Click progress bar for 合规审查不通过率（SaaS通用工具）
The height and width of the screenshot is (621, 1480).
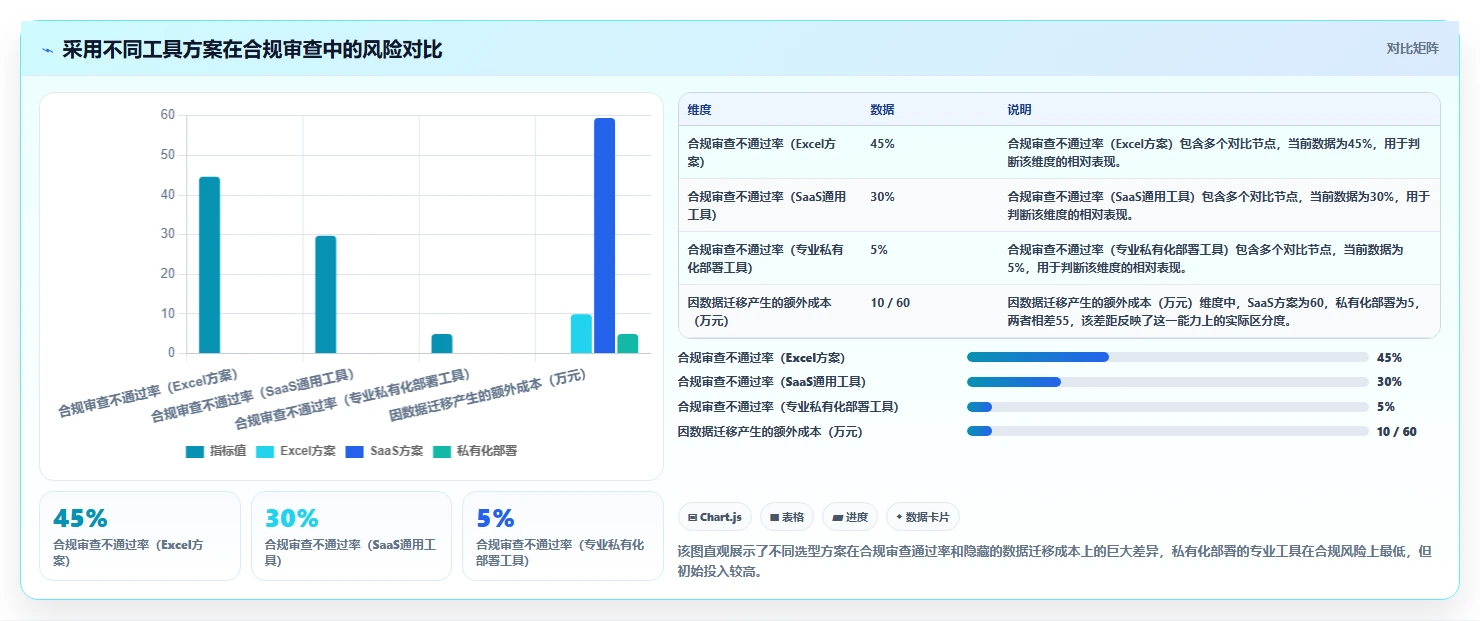[1167, 382]
